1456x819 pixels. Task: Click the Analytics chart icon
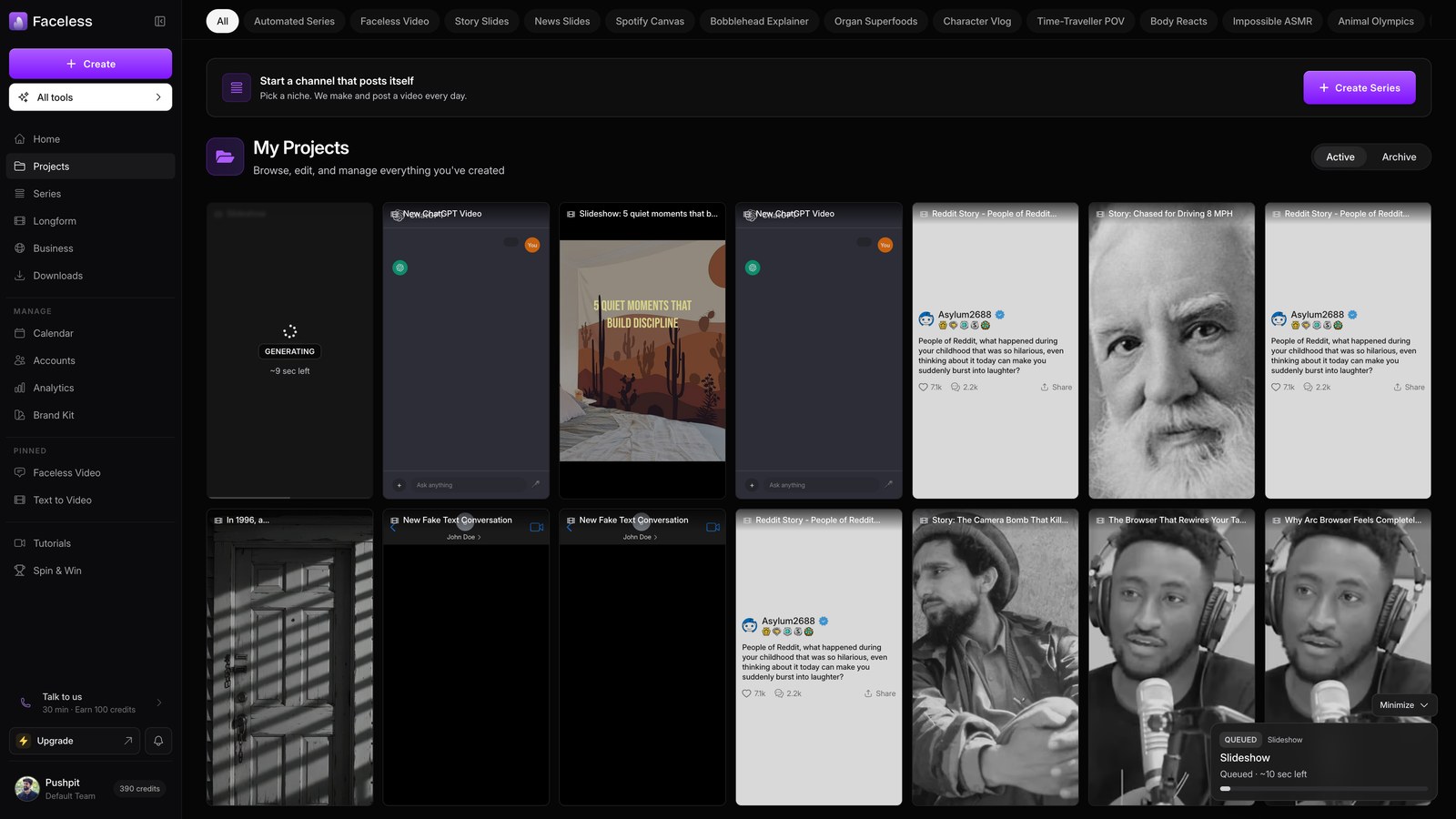point(20,388)
